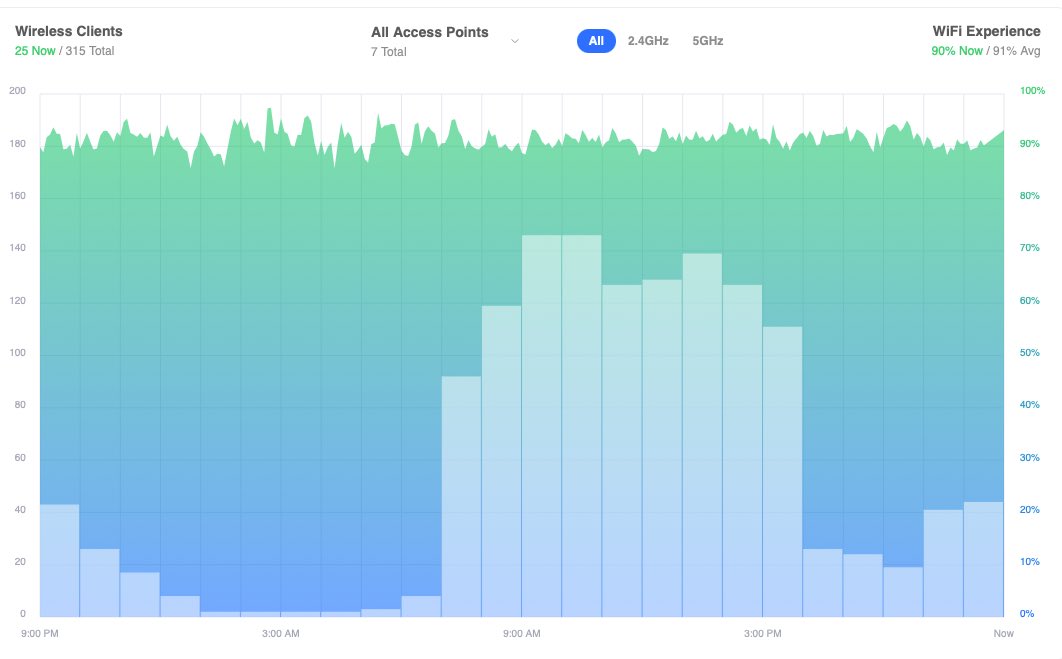Switch to the 5GHz band filter
The height and width of the screenshot is (659, 1062).
pos(708,41)
